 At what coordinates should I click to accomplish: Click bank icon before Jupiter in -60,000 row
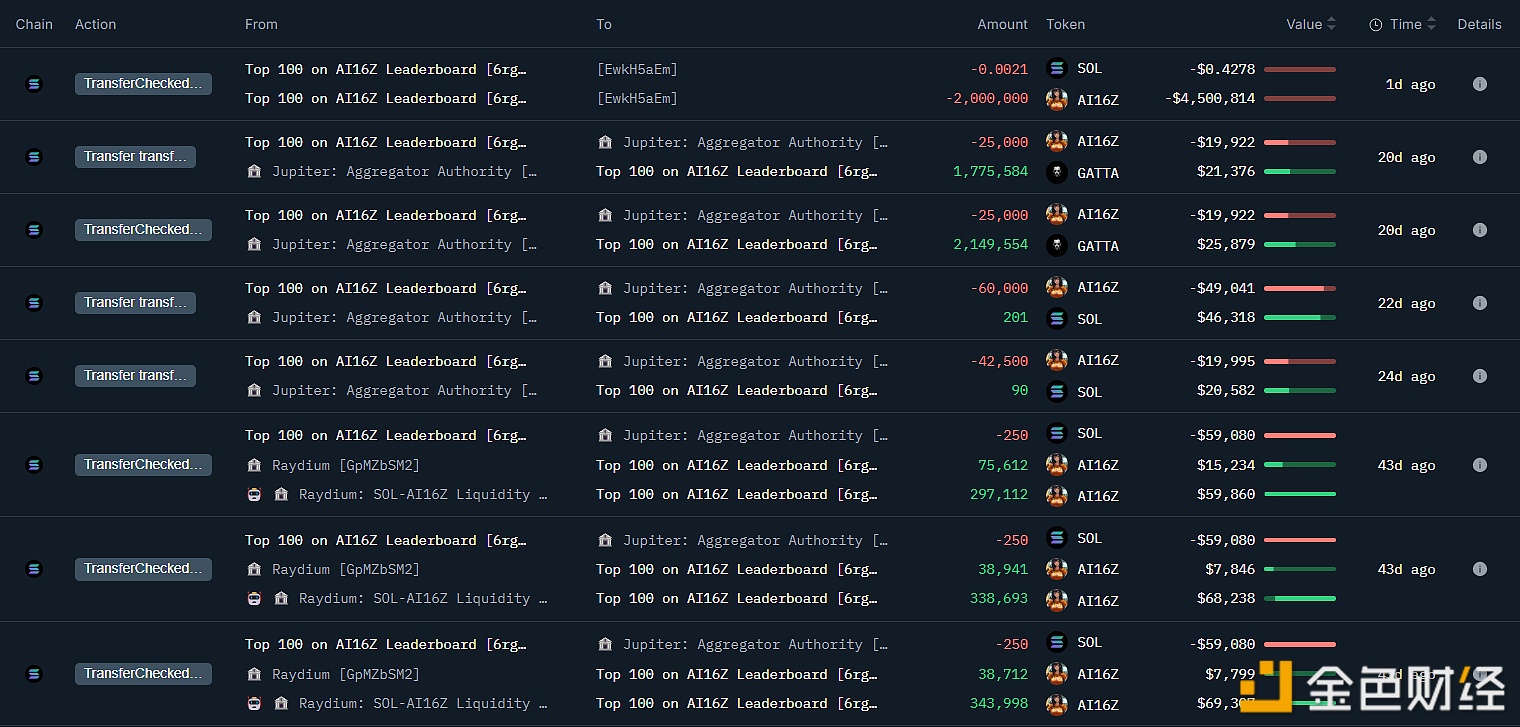pyautogui.click(x=605, y=288)
